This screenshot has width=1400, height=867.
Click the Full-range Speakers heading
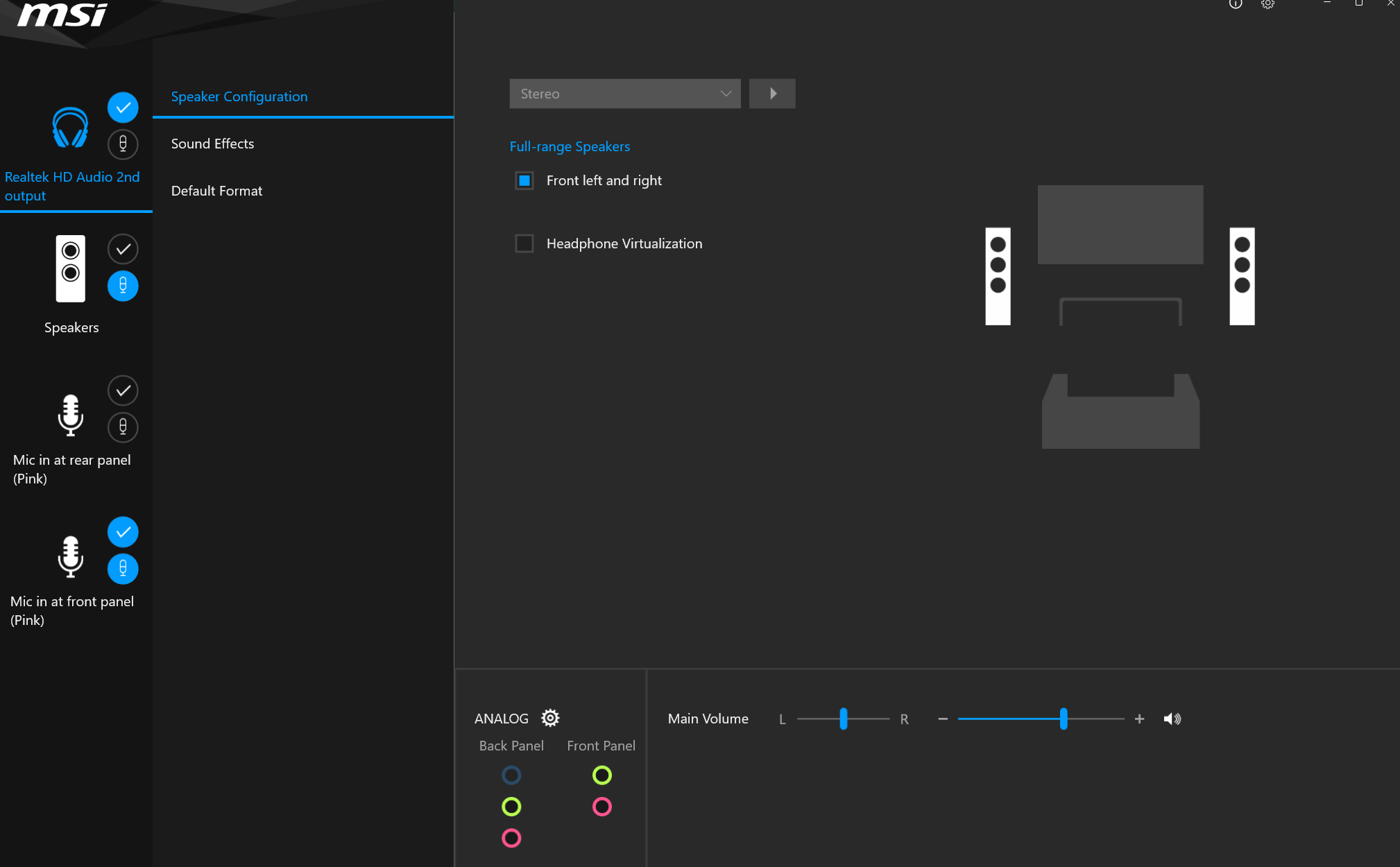[x=570, y=146]
